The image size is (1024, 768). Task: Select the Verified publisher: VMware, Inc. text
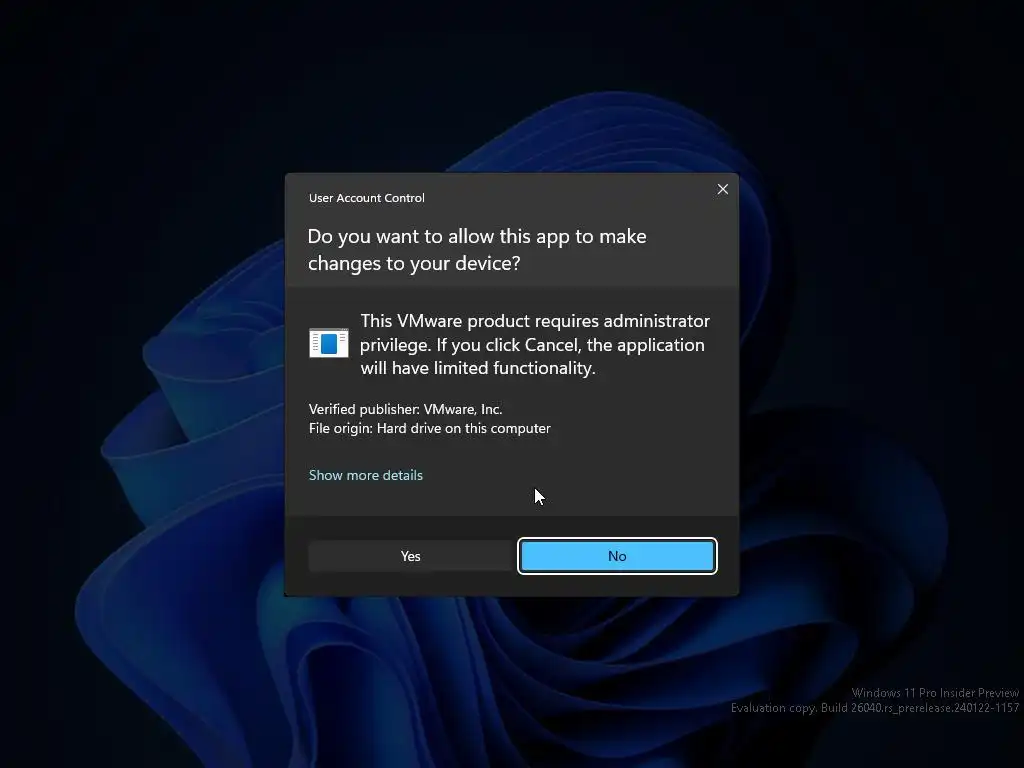406,409
